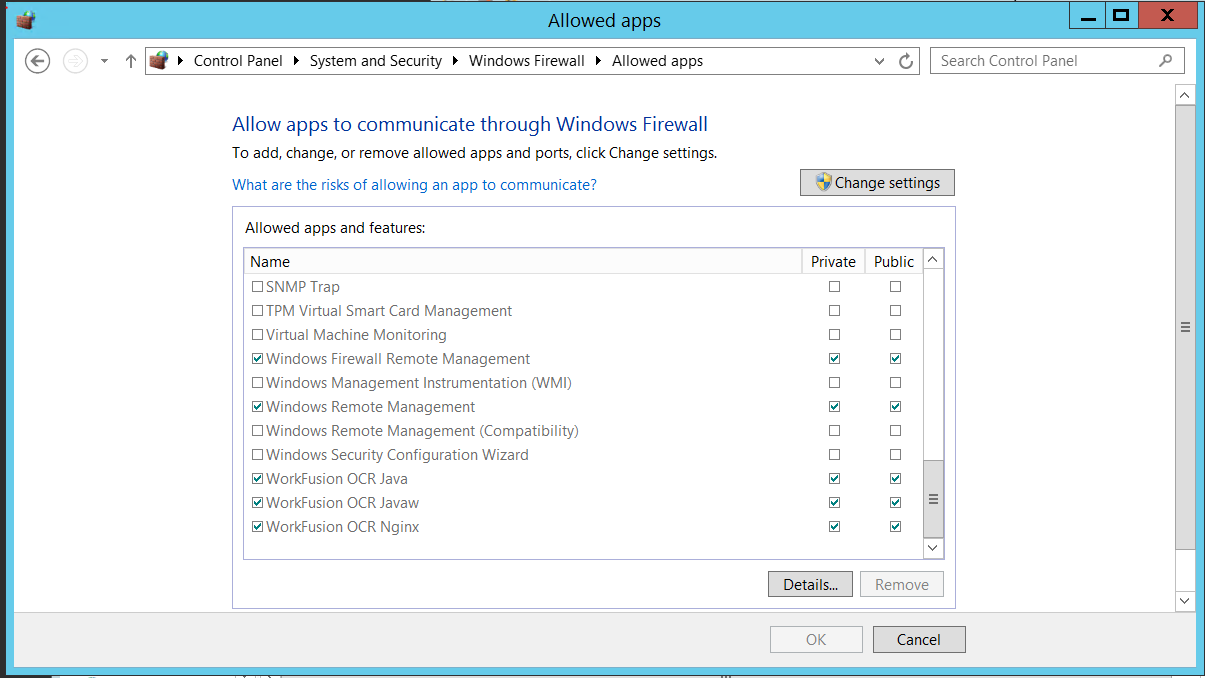Click the Private column header
1205x678 pixels.
833,262
